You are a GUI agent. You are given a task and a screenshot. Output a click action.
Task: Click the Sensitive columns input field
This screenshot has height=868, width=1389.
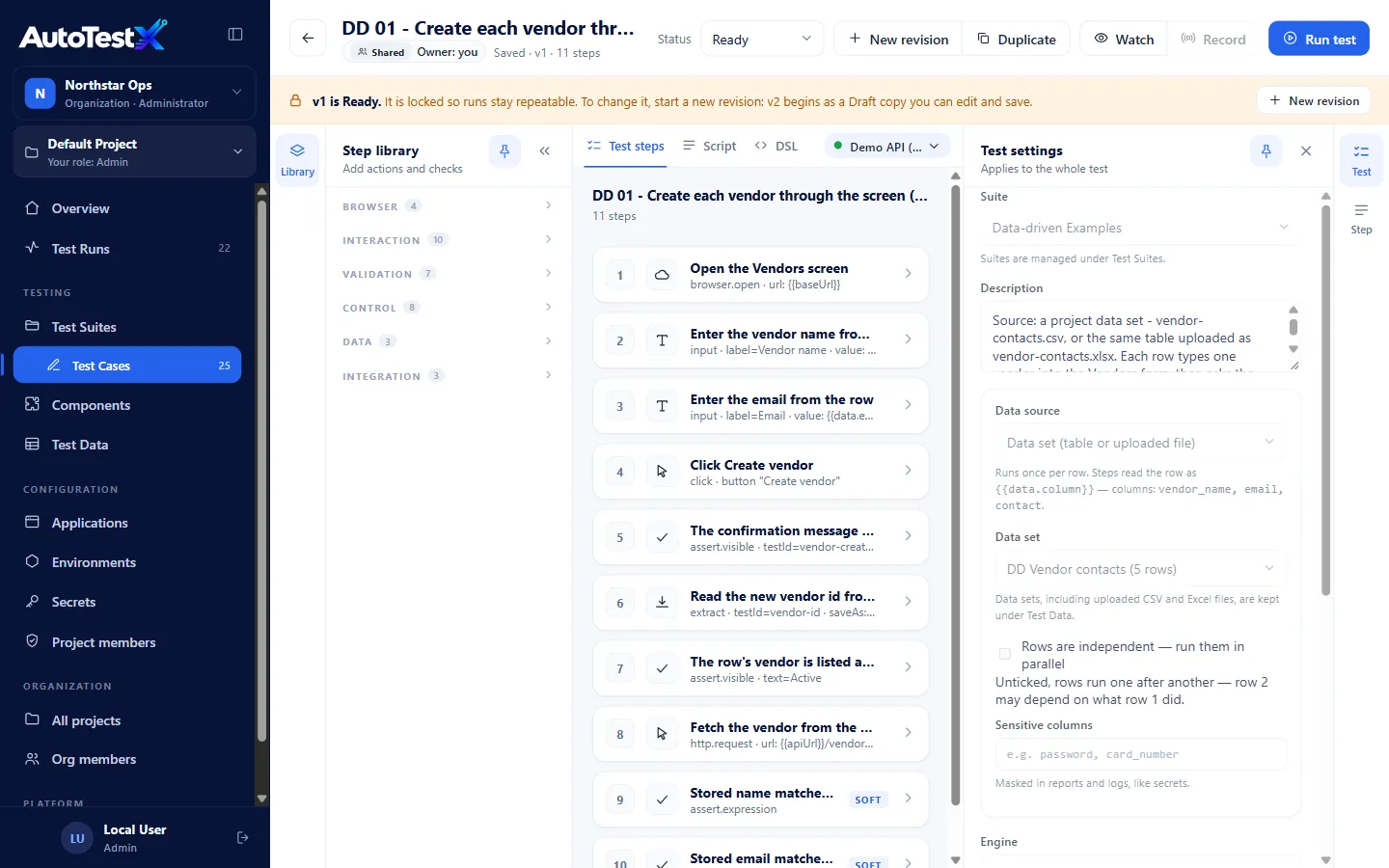1140,754
